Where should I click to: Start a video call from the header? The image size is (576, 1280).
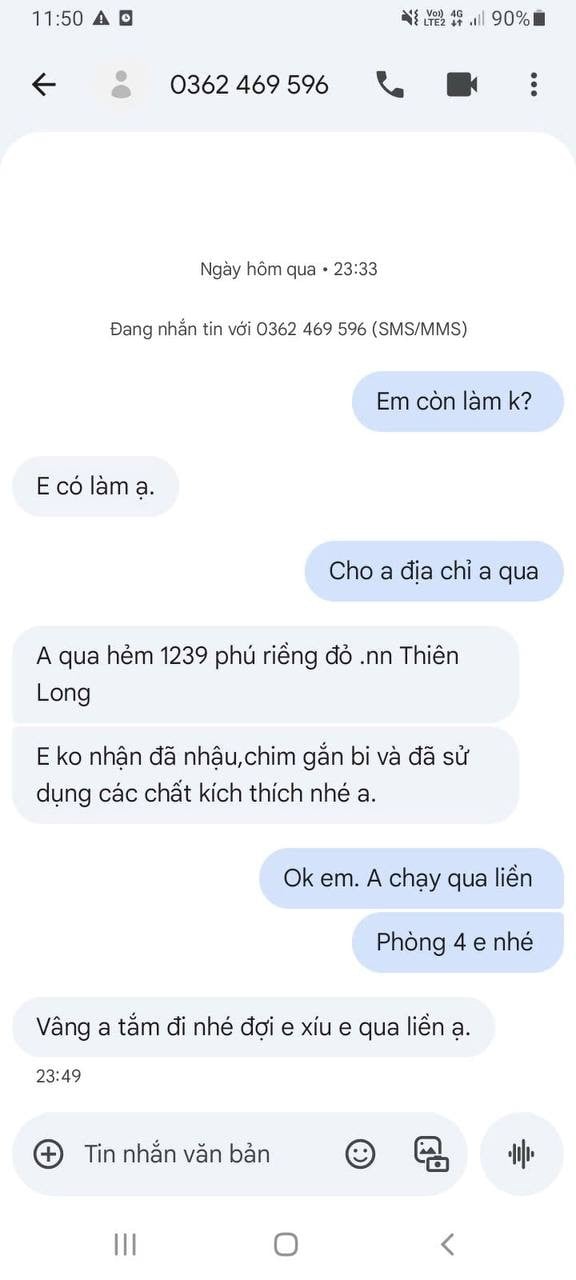click(x=461, y=85)
